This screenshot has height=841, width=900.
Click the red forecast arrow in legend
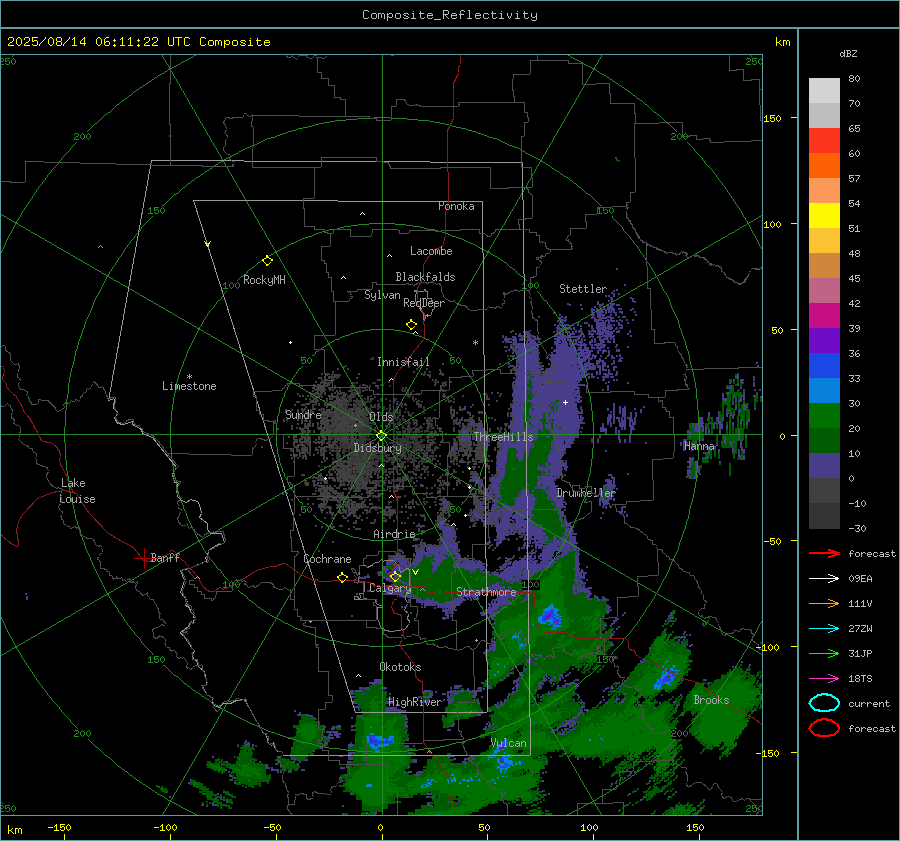tap(824, 553)
